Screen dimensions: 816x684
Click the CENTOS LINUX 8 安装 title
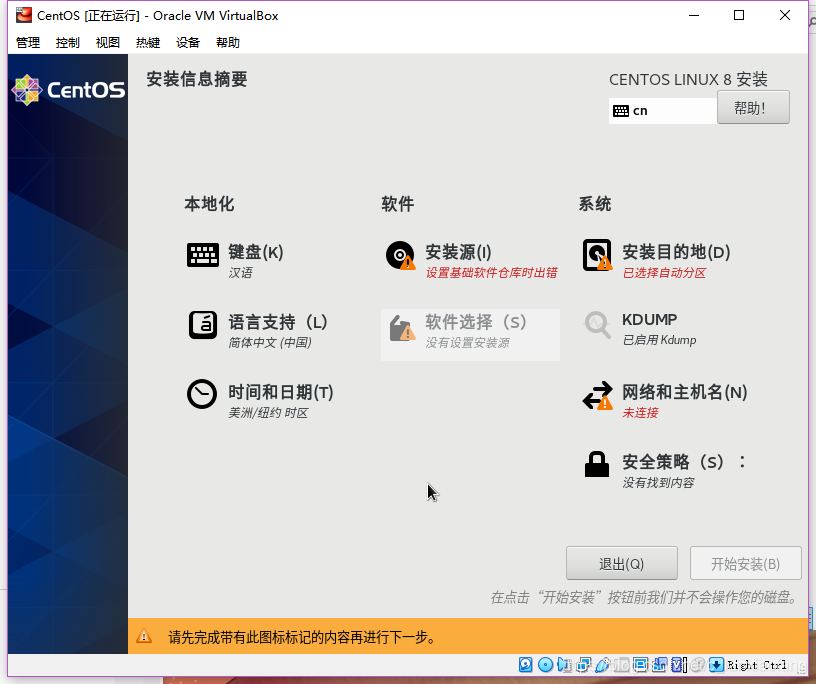tap(688, 80)
